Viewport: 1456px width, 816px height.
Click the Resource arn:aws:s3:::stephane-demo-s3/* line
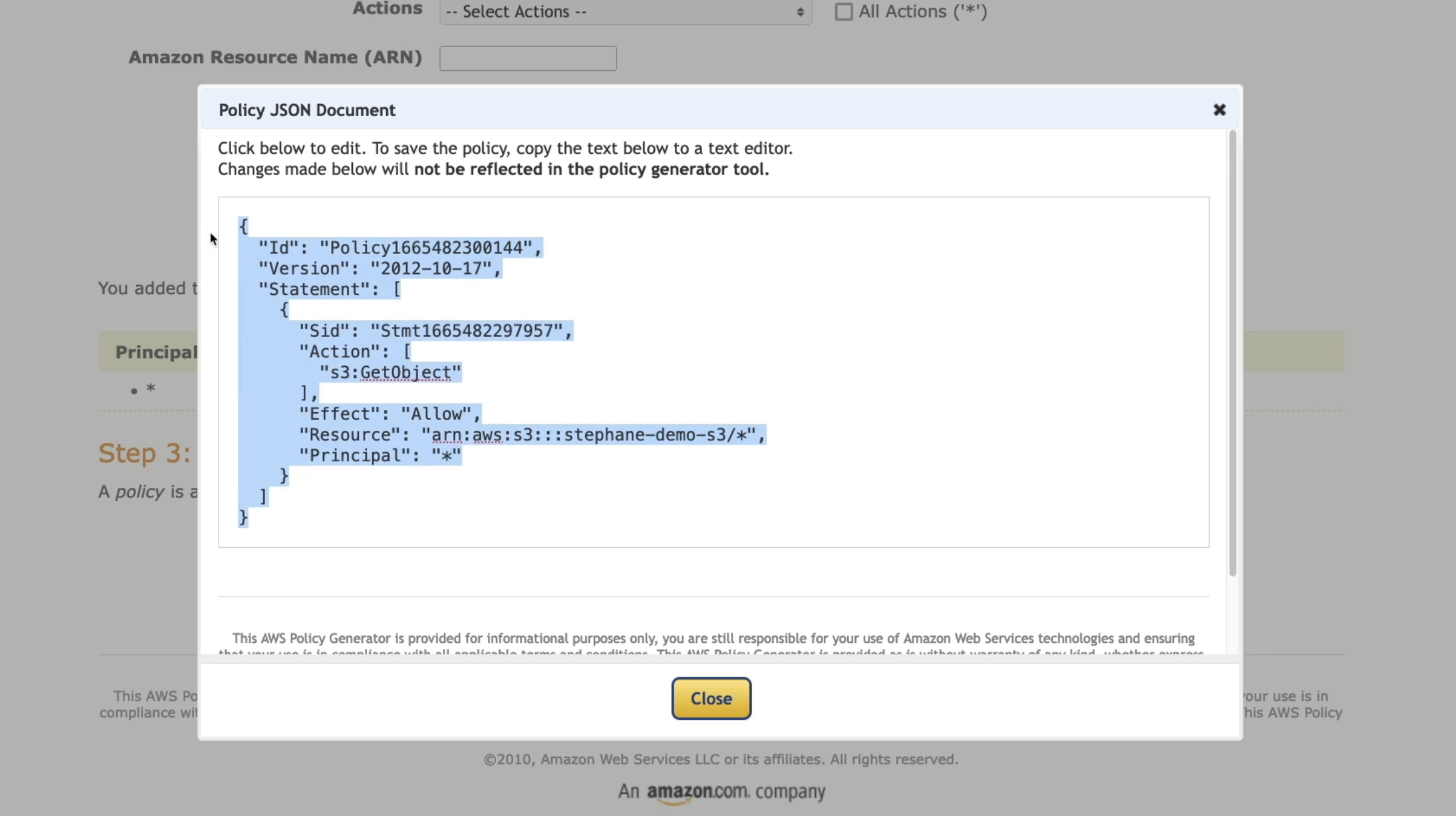(533, 435)
